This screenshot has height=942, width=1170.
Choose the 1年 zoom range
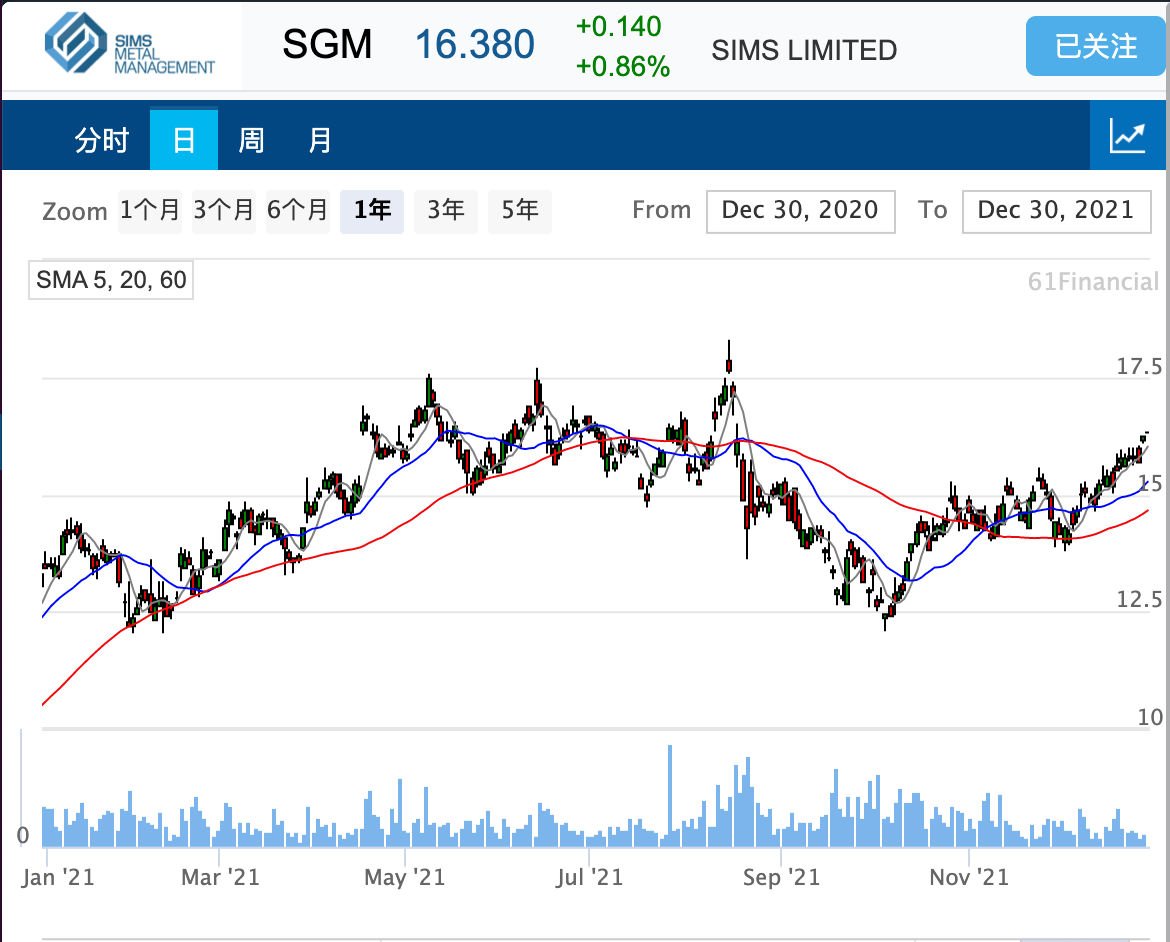point(372,211)
